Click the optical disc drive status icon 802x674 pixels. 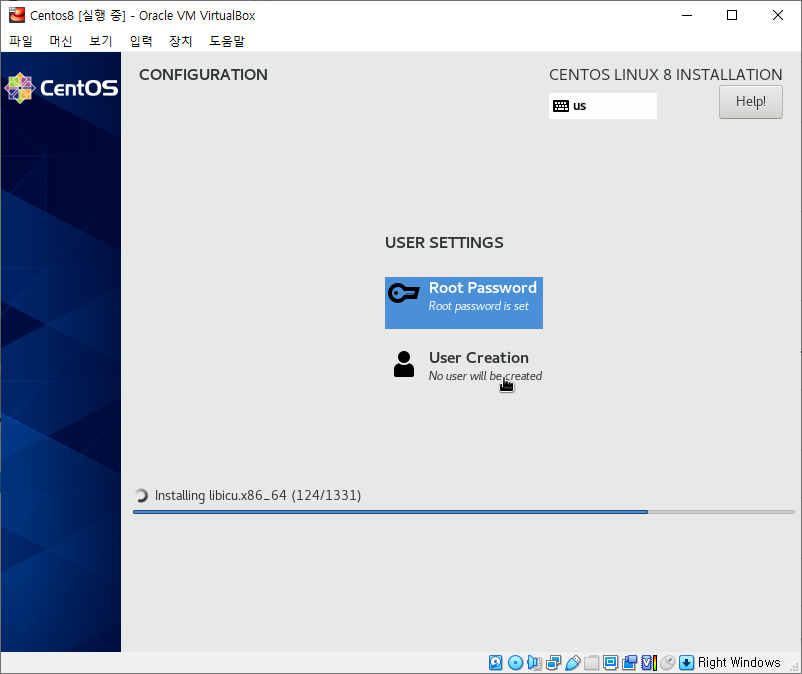[x=515, y=663]
